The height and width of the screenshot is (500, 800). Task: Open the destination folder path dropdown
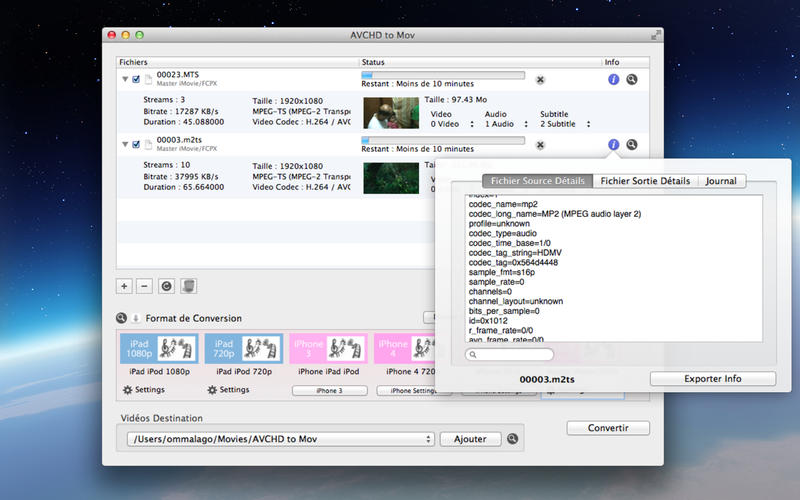point(281,439)
